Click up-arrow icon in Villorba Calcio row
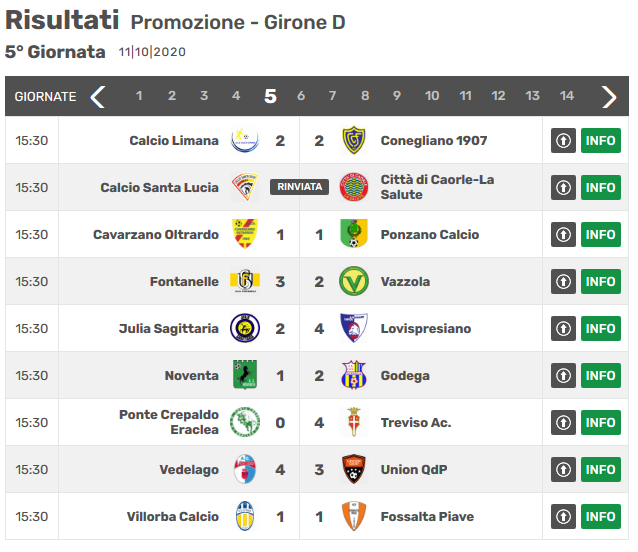 (563, 516)
